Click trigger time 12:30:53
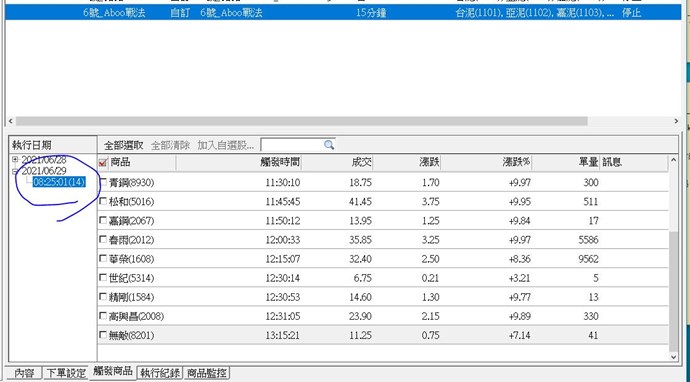The width and height of the screenshot is (690, 382). pos(283,297)
